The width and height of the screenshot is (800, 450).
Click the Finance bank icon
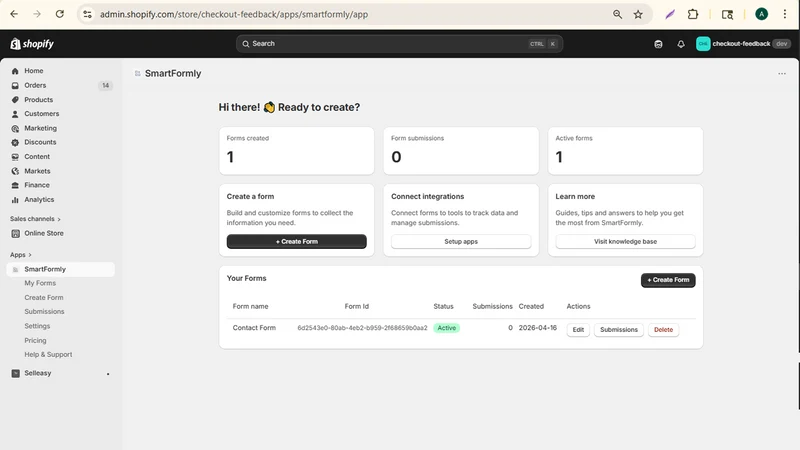(x=15, y=185)
